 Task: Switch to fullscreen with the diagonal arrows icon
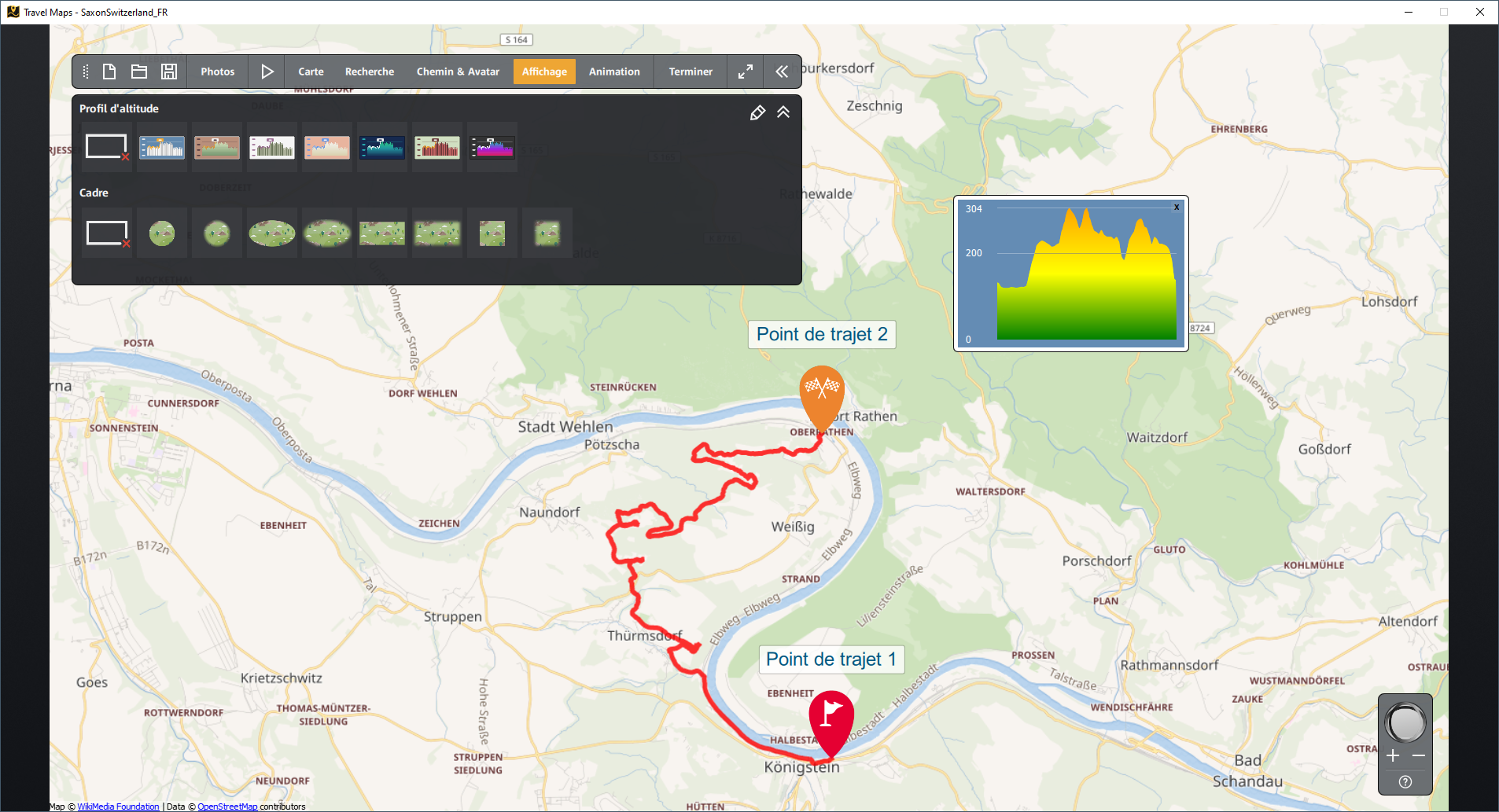(746, 72)
